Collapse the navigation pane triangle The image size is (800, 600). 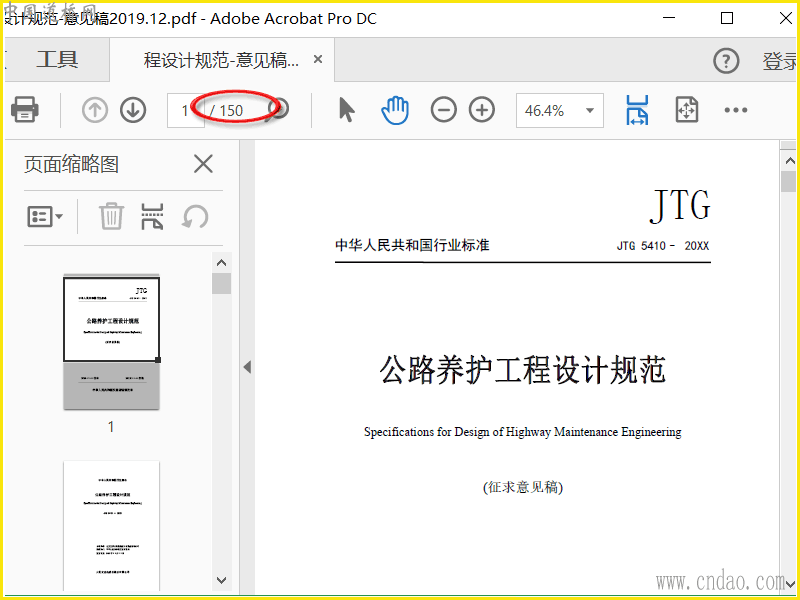click(x=247, y=367)
